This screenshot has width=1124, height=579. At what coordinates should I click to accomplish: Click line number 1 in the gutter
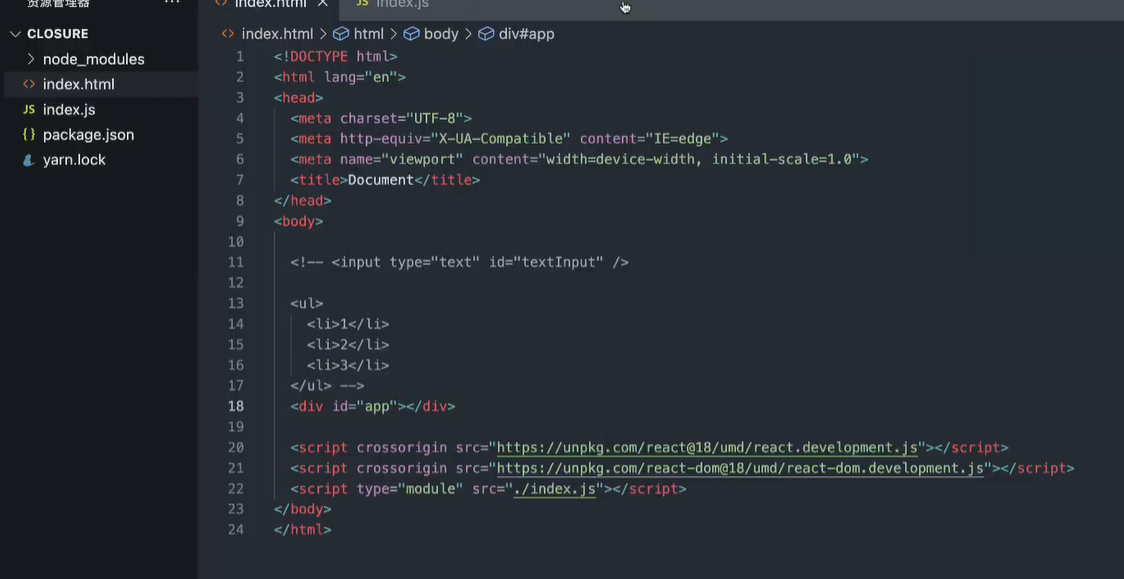pos(239,57)
